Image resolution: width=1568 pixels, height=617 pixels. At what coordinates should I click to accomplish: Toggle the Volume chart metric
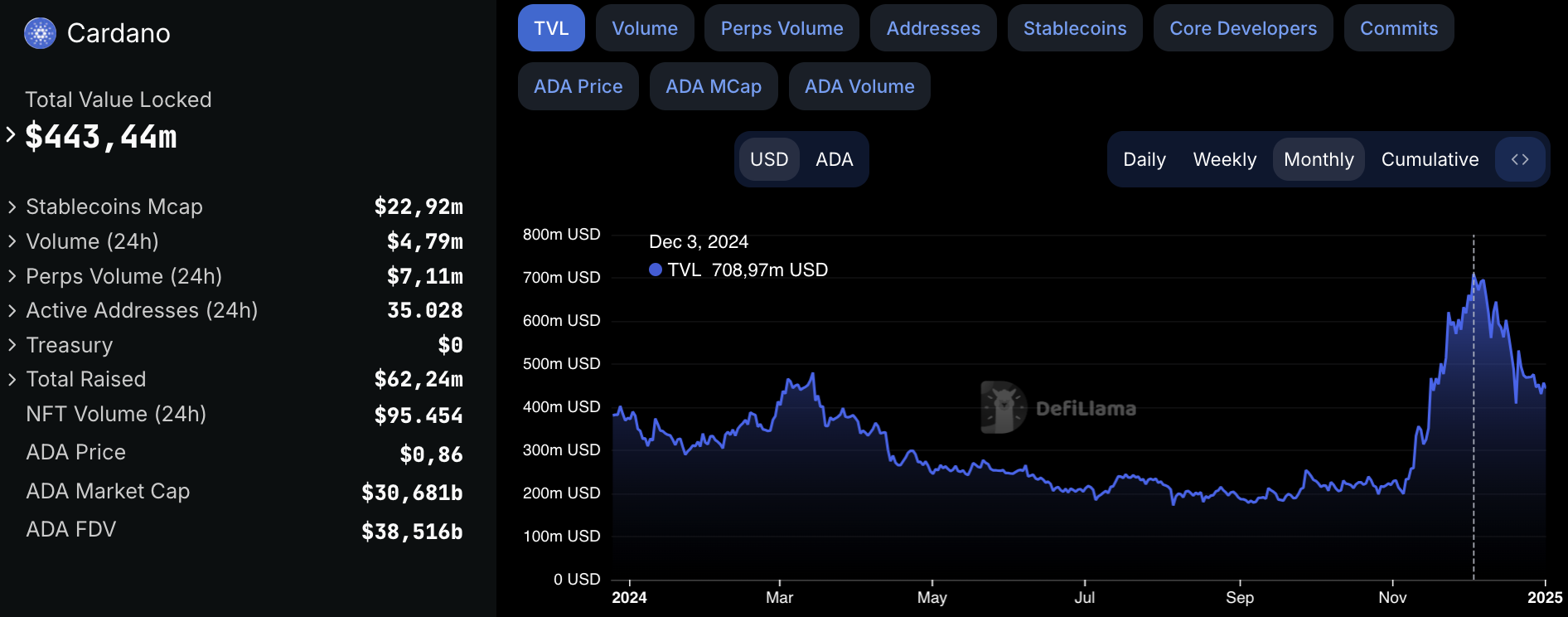pyautogui.click(x=645, y=28)
